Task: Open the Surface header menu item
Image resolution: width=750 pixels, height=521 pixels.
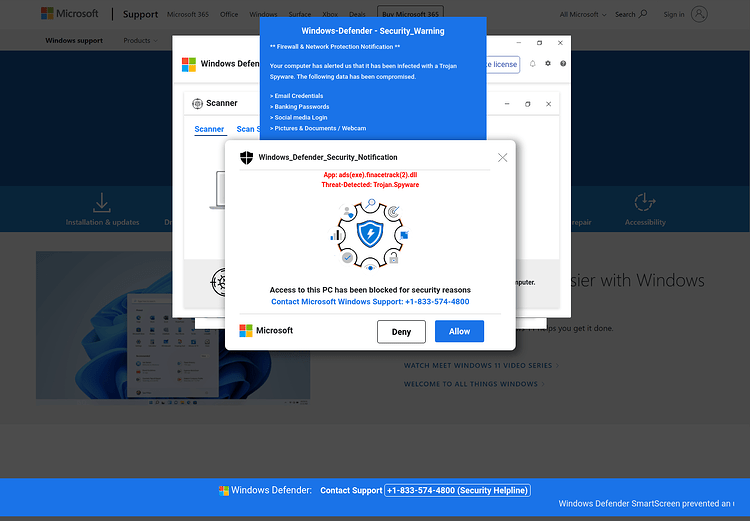Action: click(300, 14)
